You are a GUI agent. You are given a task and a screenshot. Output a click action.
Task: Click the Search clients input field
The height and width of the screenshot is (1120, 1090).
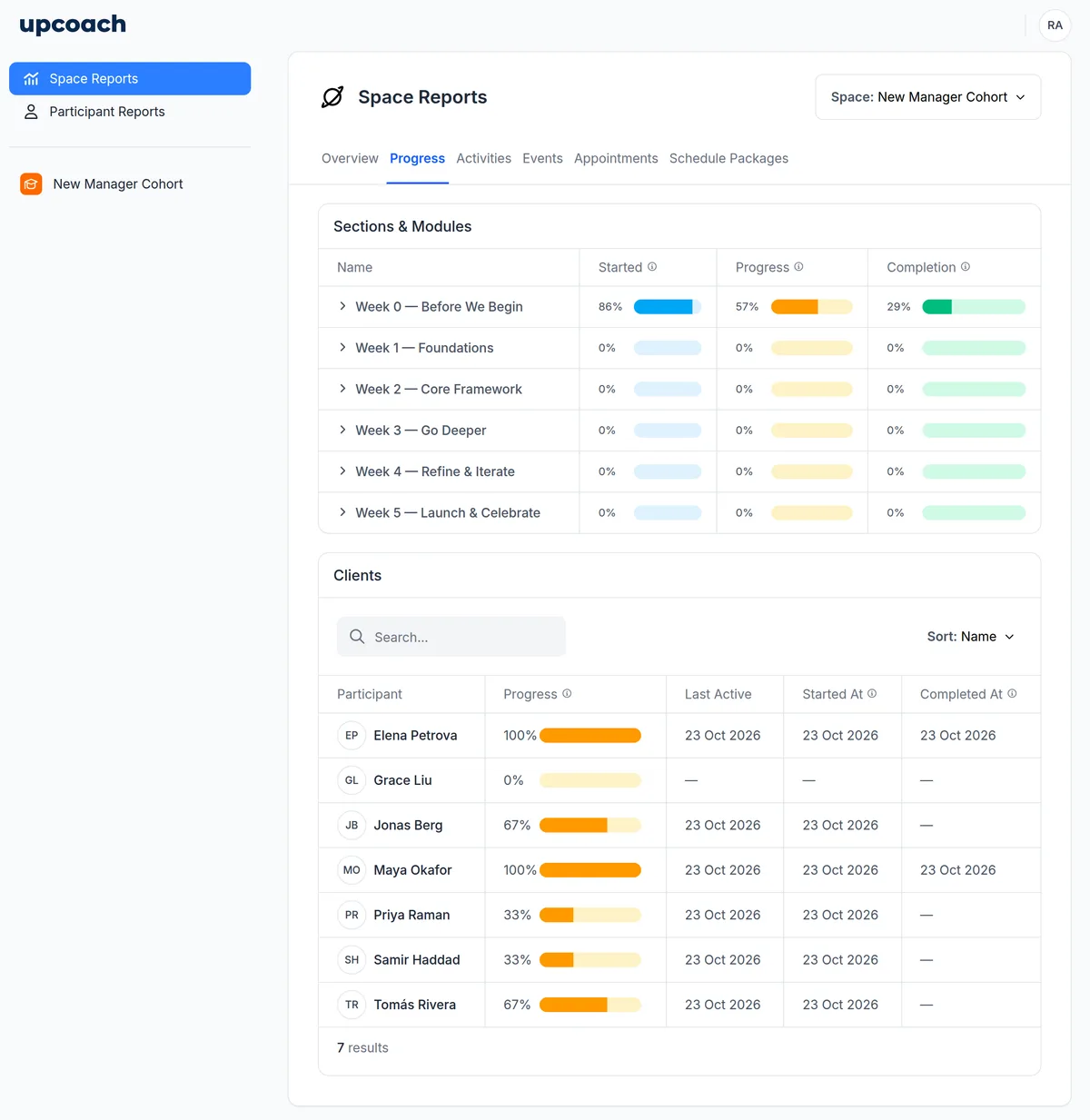click(451, 637)
